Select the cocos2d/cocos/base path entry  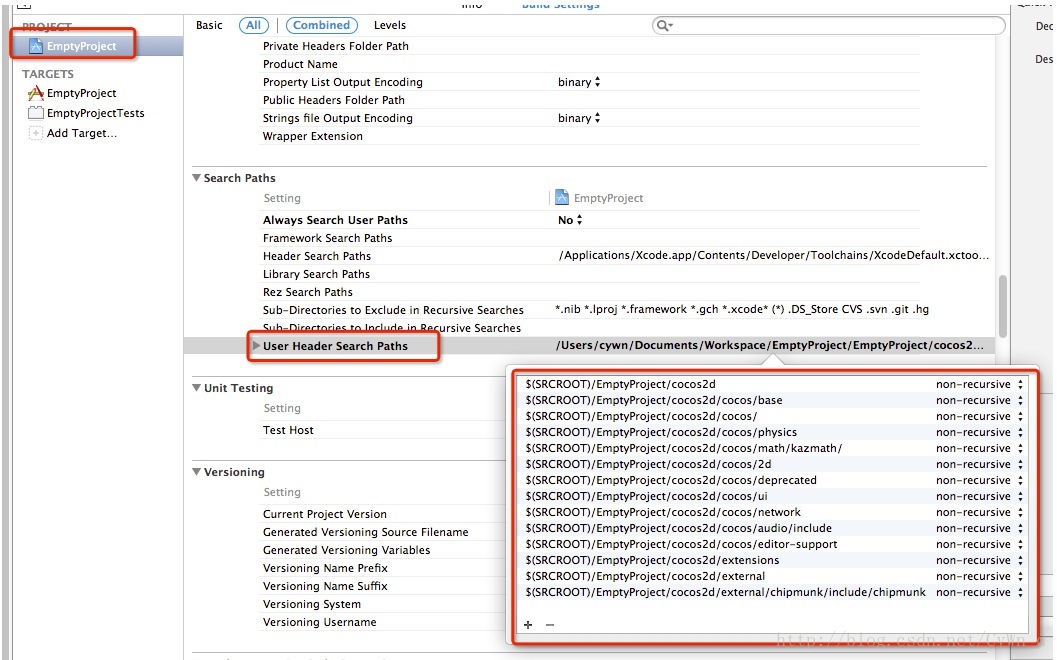pos(654,400)
